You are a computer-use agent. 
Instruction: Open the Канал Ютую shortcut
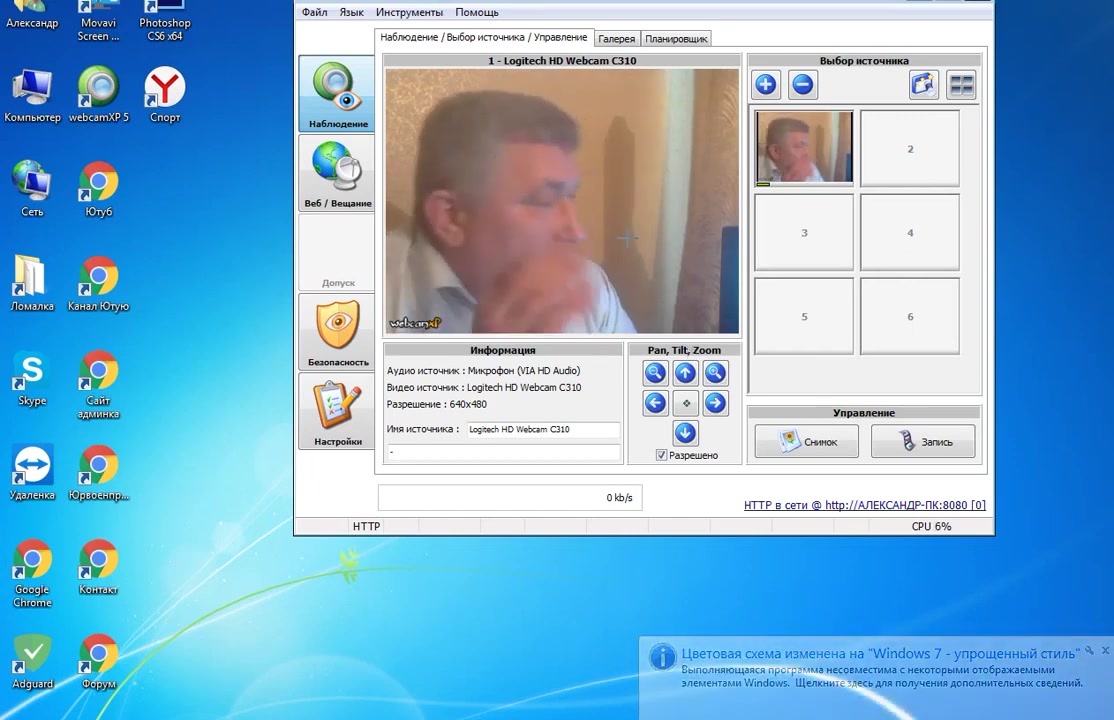click(99, 284)
